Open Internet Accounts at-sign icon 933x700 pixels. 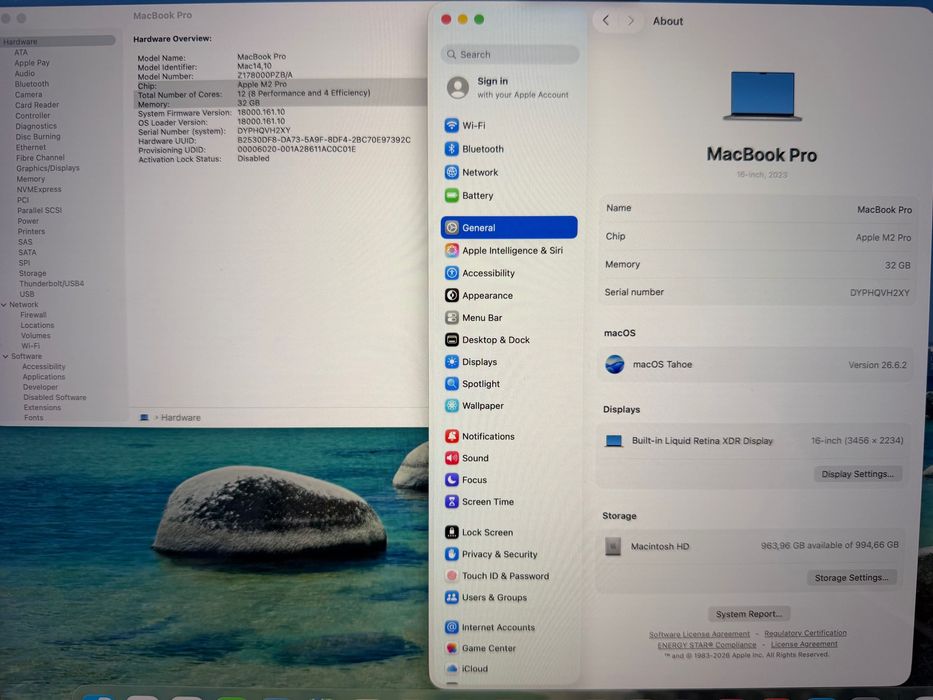tap(452, 627)
